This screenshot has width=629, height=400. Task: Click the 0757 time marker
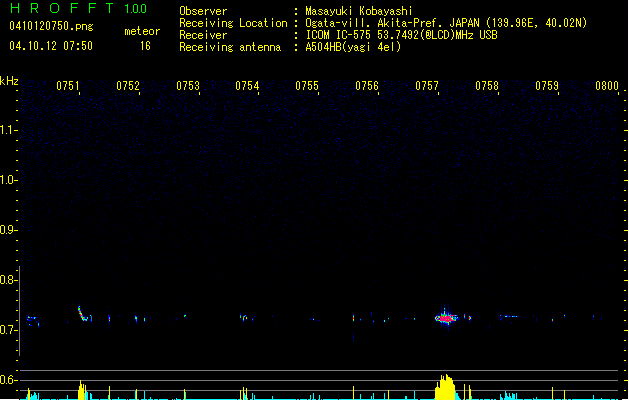pyautogui.click(x=427, y=86)
